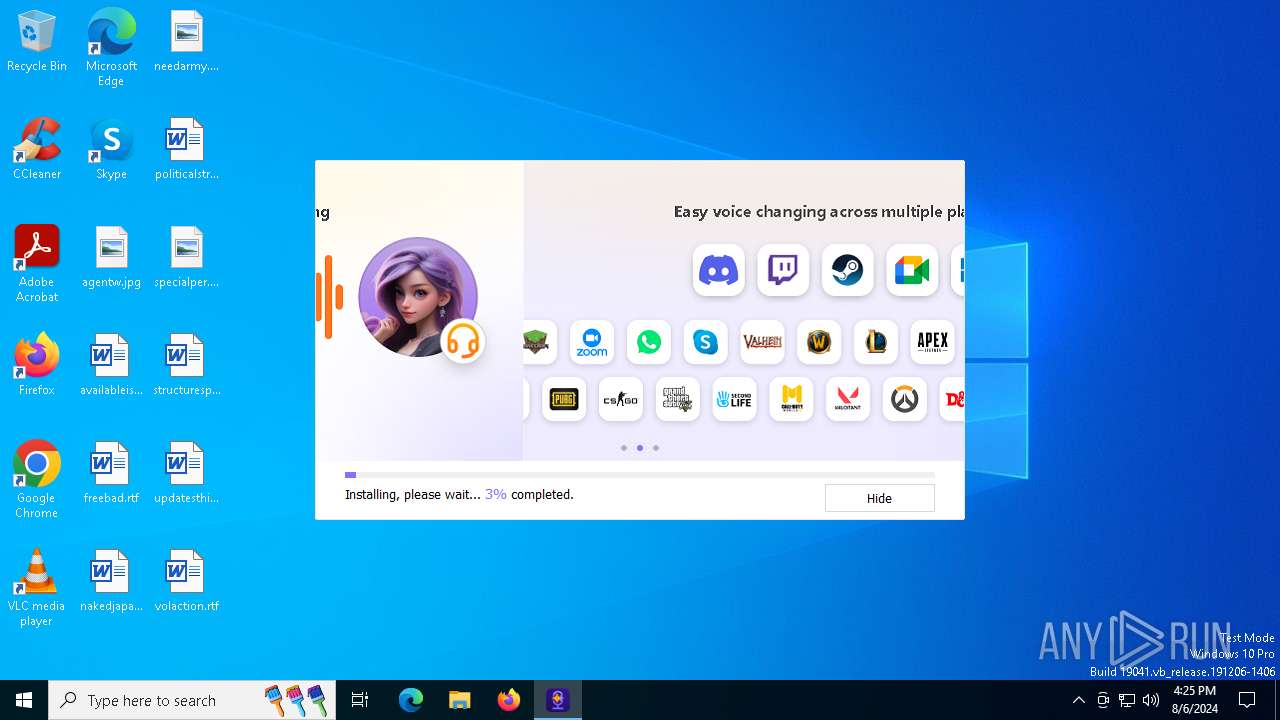Open Microsoft Edge from the taskbar

pyautogui.click(x=411, y=700)
